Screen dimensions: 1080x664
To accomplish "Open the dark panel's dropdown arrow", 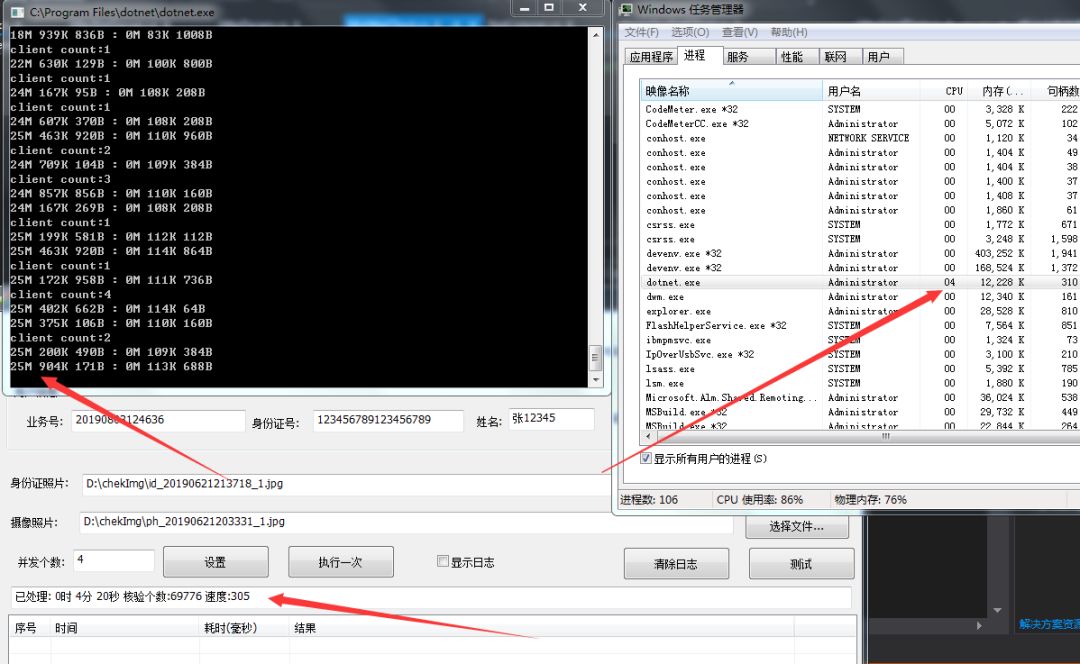I will point(996,609).
